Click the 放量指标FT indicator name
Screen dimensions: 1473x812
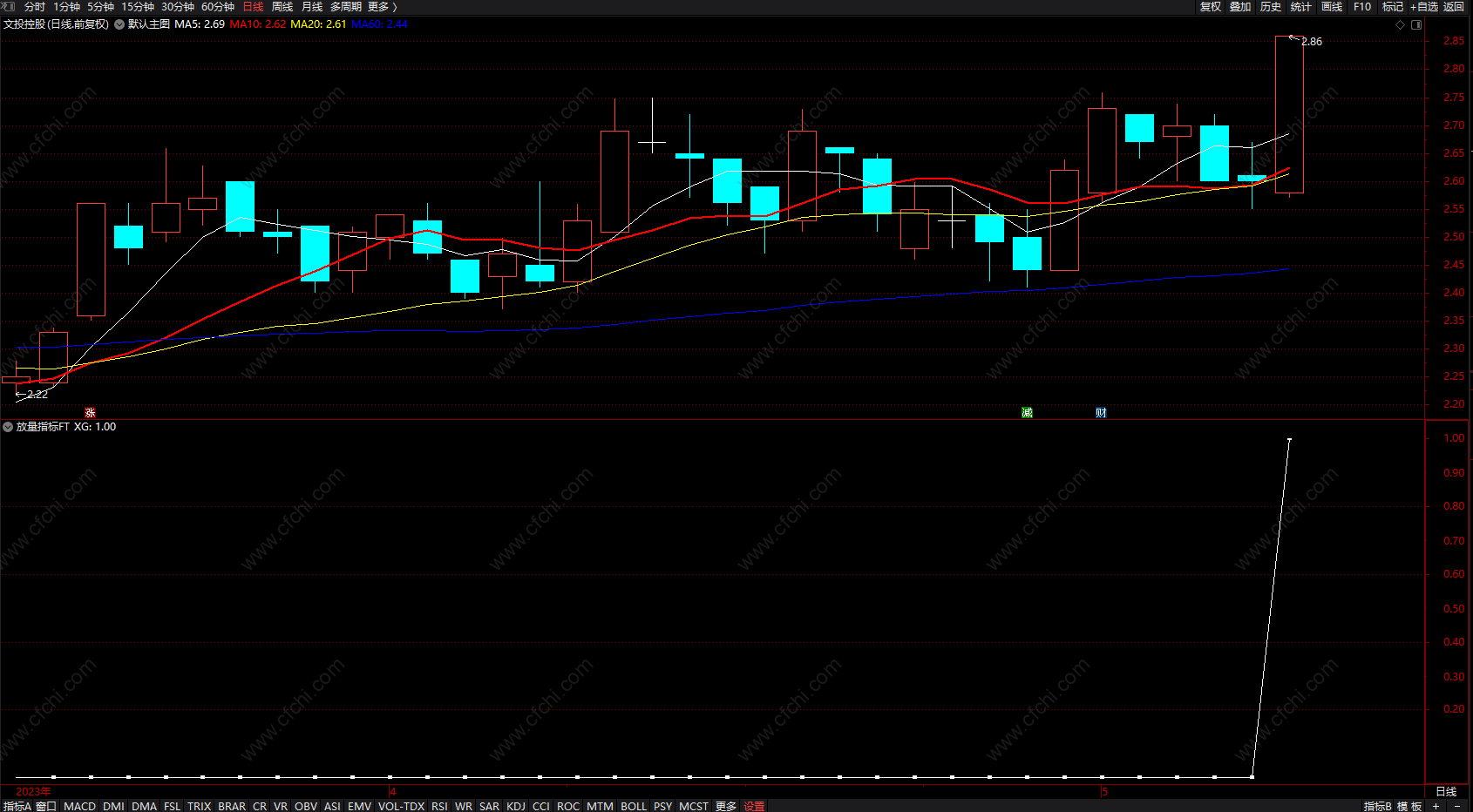point(43,427)
